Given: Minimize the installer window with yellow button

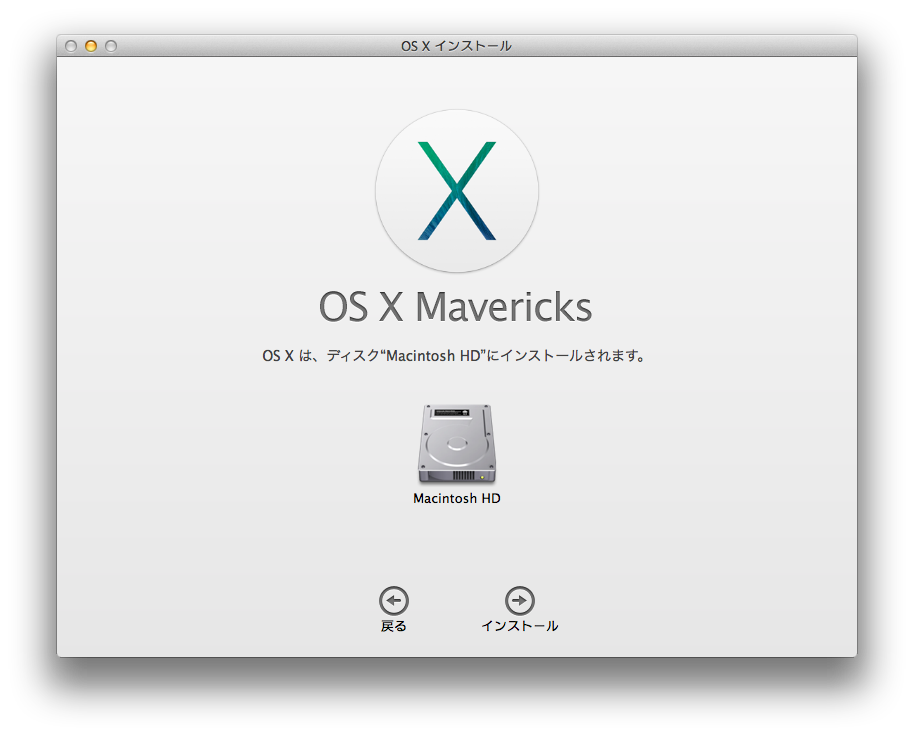Looking at the screenshot, I should tap(91, 46).
